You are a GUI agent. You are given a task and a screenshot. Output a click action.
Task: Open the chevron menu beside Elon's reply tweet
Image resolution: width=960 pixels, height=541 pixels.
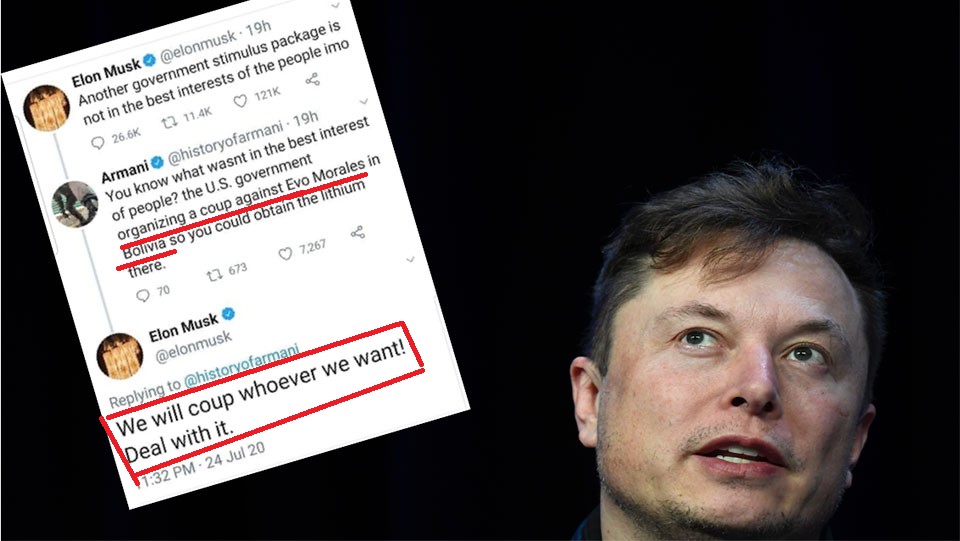(411, 259)
